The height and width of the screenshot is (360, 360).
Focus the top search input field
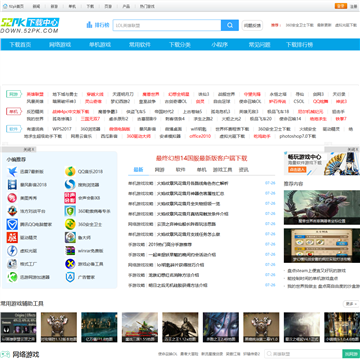(167, 25)
